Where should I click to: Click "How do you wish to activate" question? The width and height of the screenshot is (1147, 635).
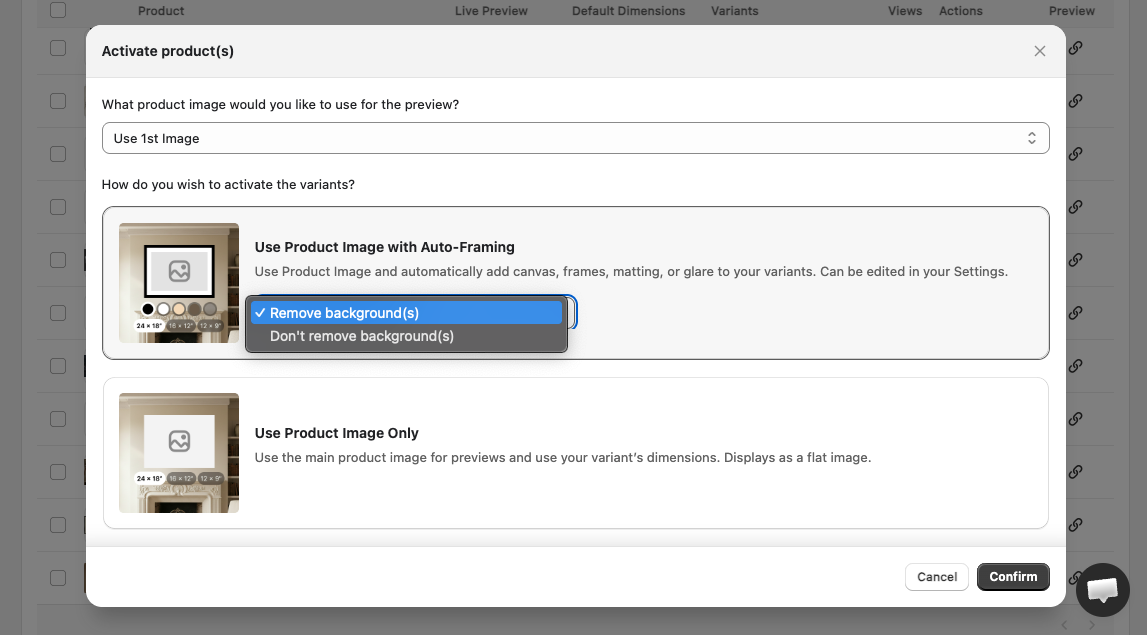click(x=228, y=184)
